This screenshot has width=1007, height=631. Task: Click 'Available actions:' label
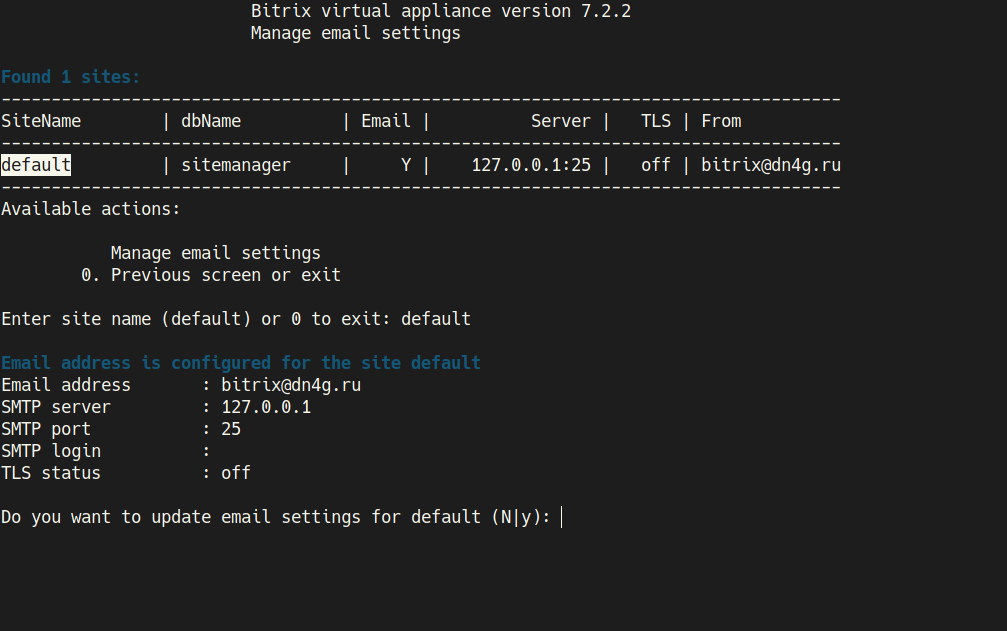point(91,209)
